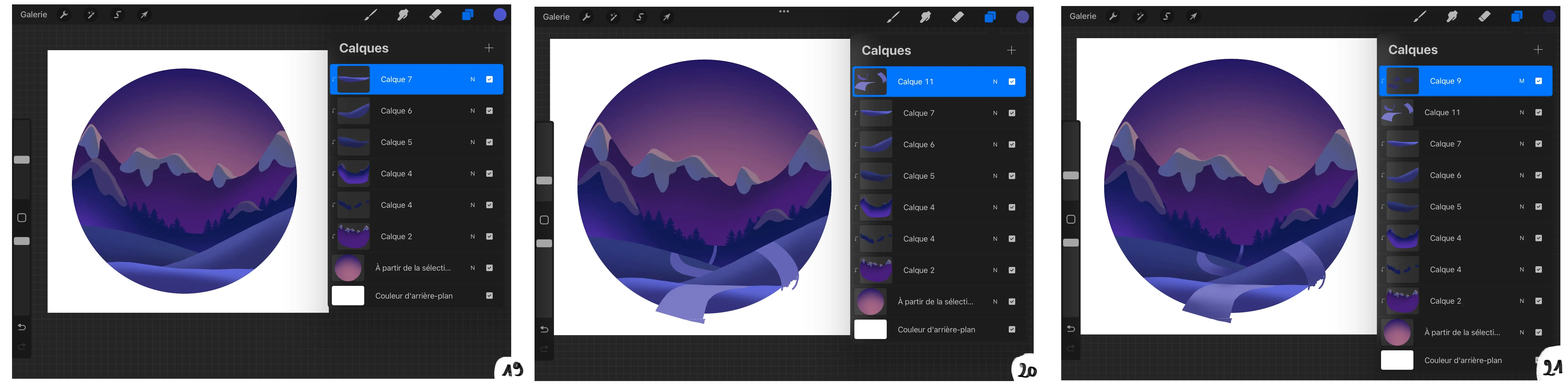1568x388 pixels.
Task: Toggle visibility of Calque 2
Action: 489,236
